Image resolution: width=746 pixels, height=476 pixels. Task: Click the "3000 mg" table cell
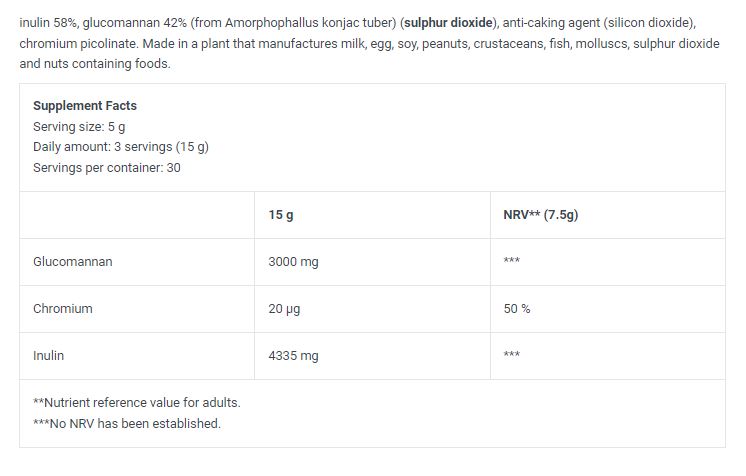point(293,262)
